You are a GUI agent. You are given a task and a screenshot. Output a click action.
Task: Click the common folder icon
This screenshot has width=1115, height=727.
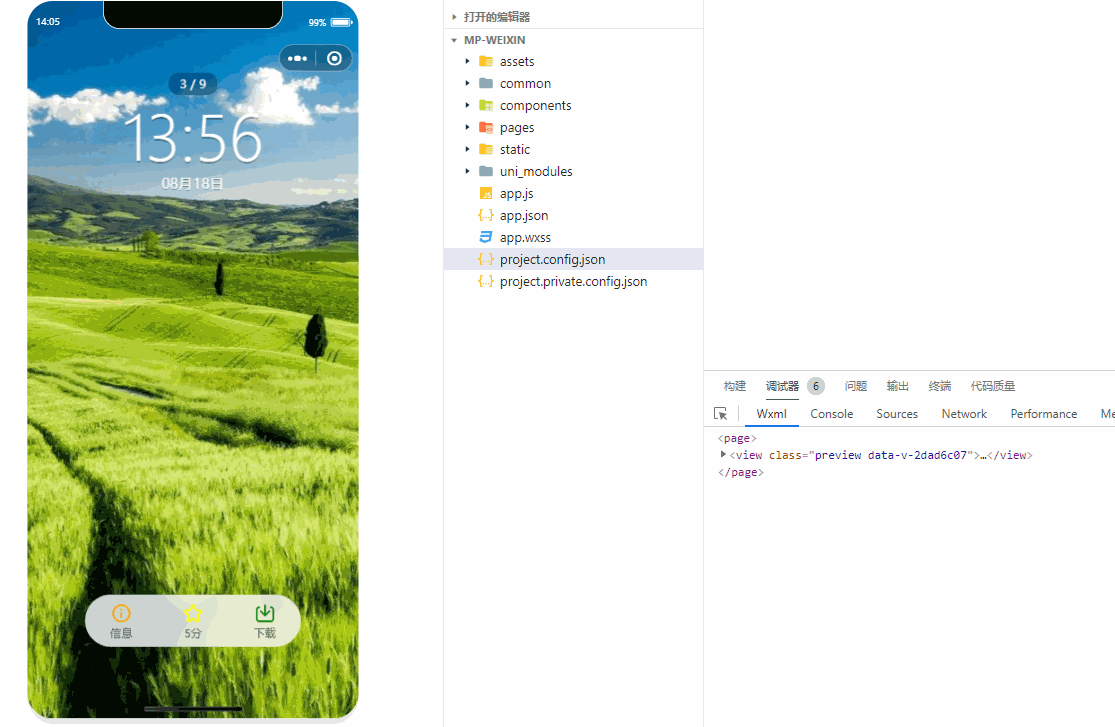click(486, 83)
